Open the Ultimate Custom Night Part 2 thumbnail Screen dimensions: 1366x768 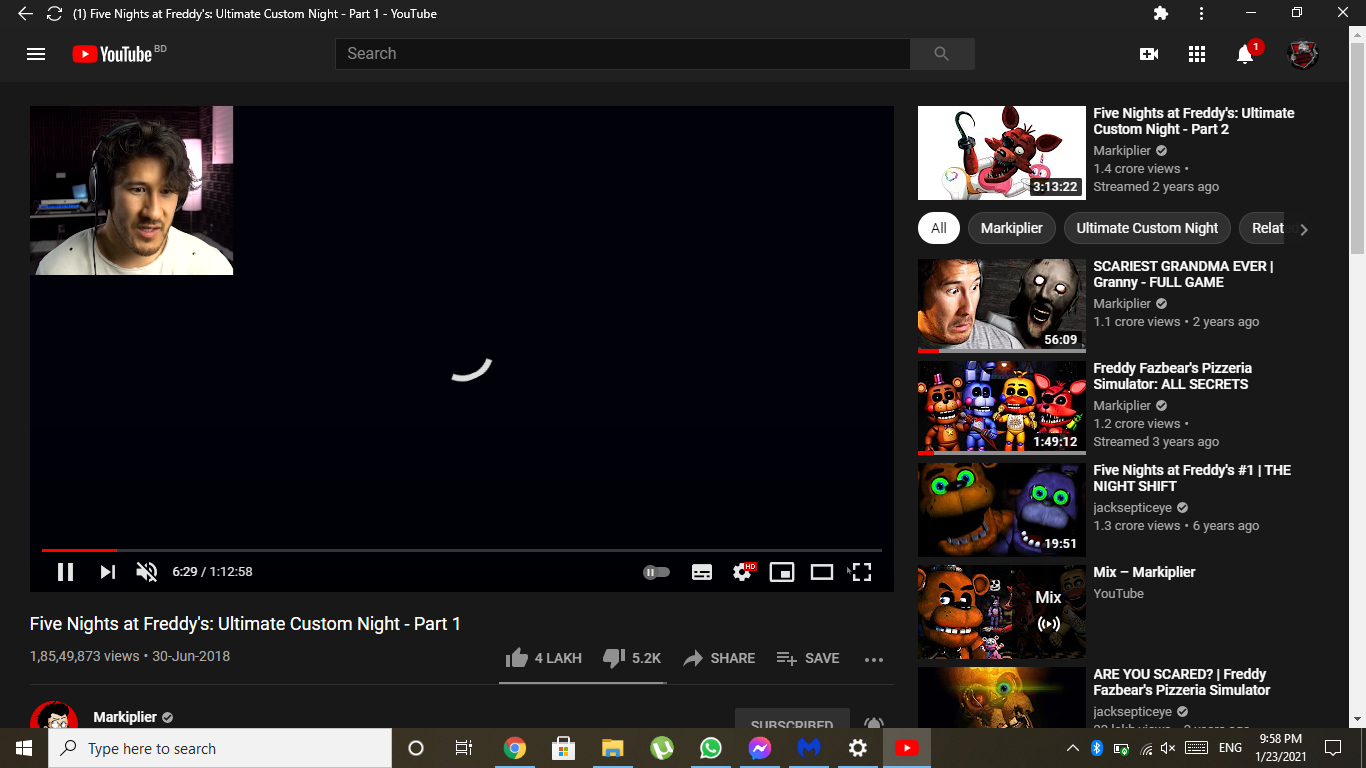(1001, 153)
